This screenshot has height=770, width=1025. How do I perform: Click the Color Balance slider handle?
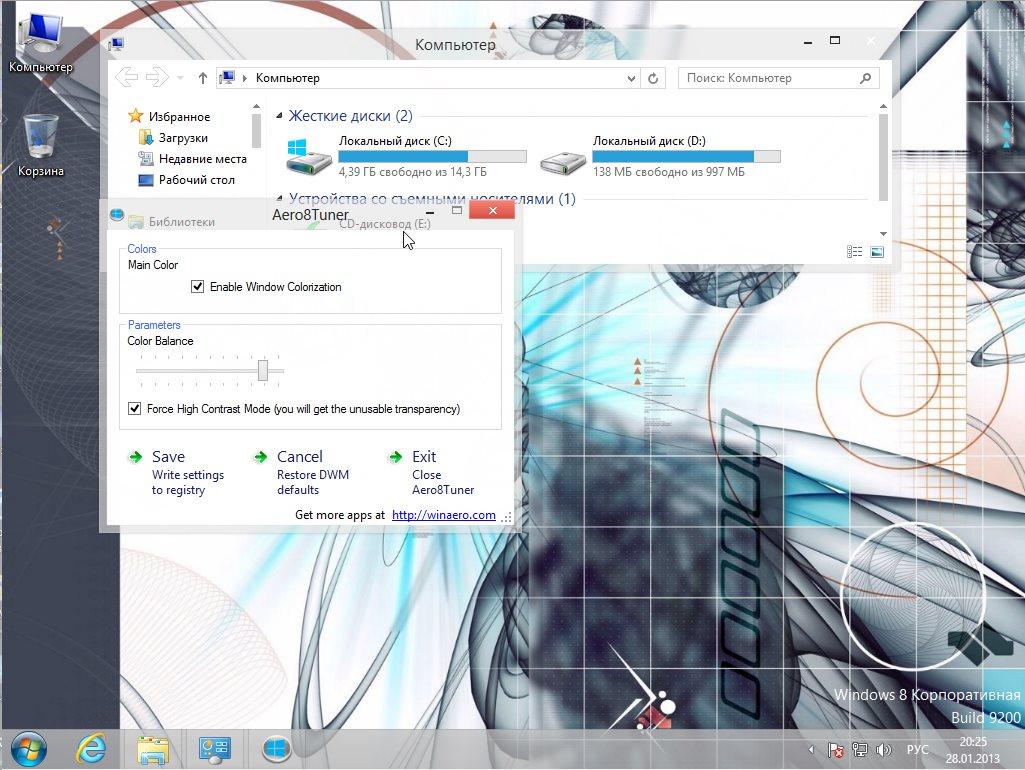(x=263, y=370)
